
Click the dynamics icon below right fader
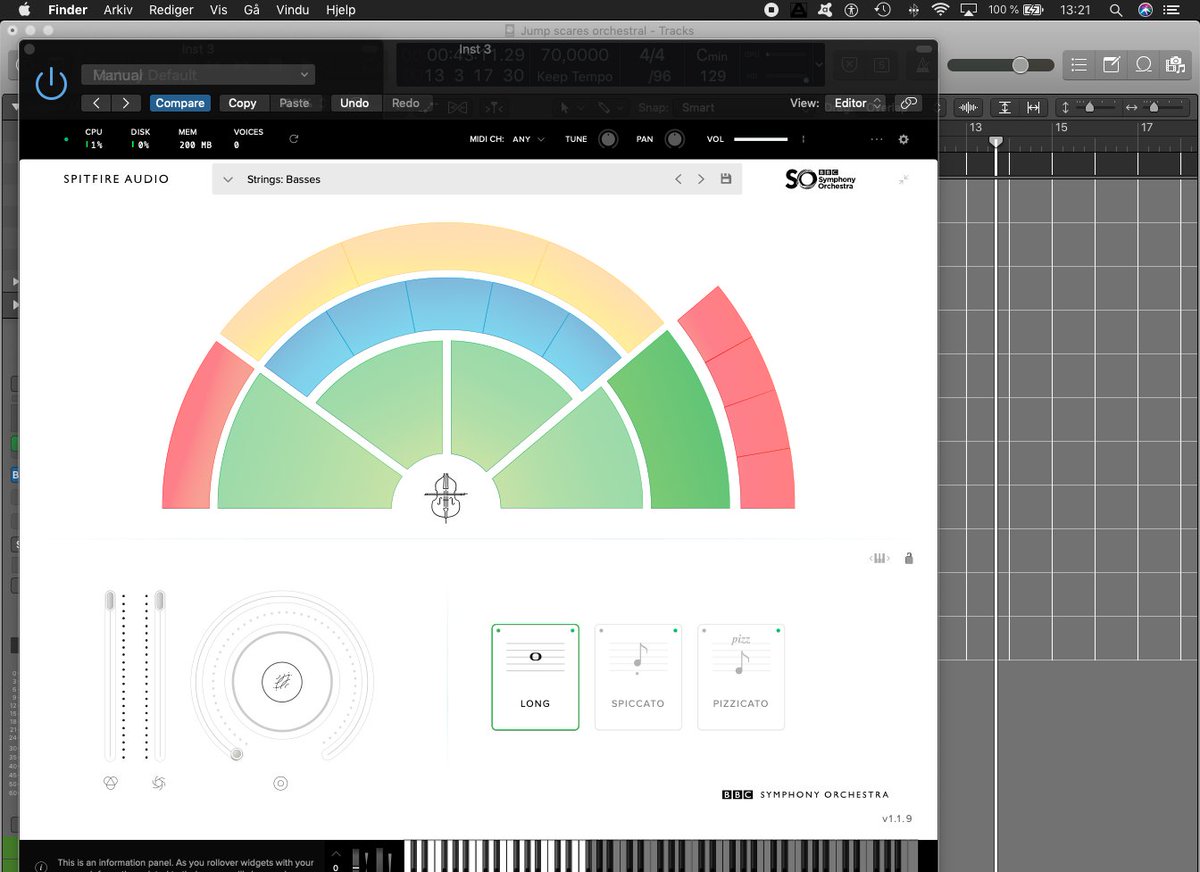click(x=159, y=783)
